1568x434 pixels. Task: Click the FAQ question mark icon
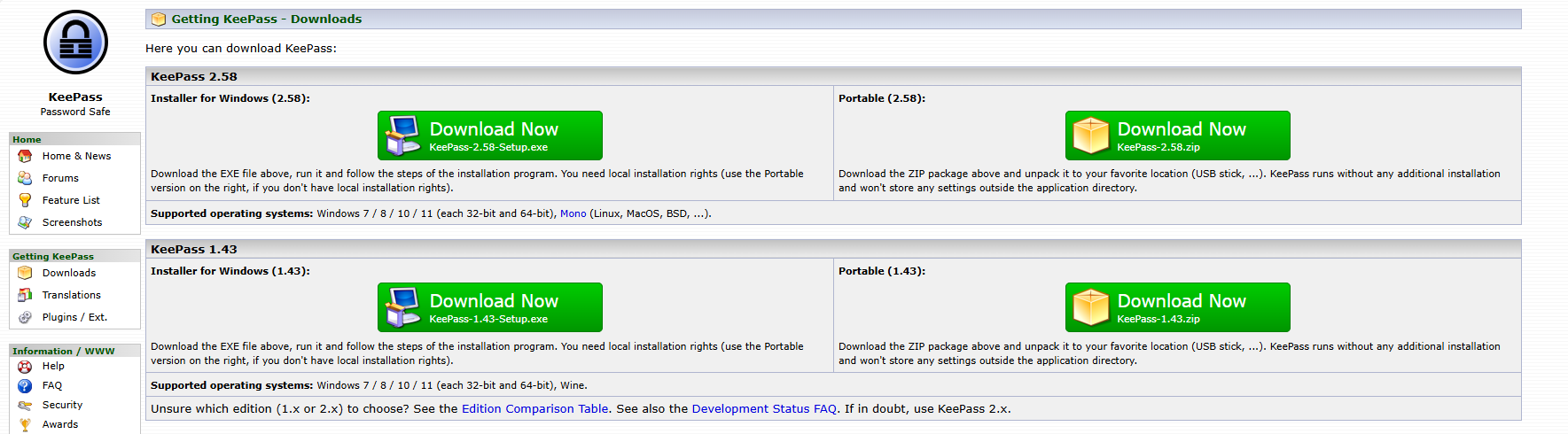[x=25, y=386]
